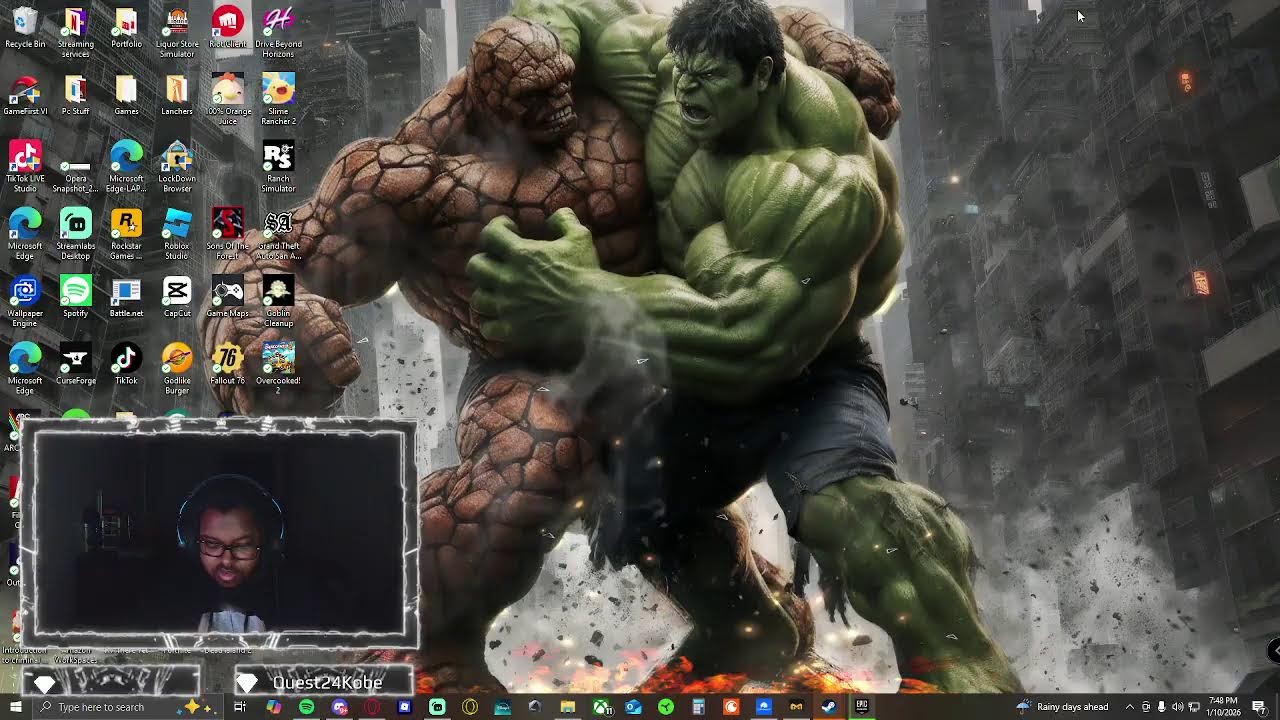Image resolution: width=1280 pixels, height=720 pixels.
Task: Open the Battle.net desktop shortcut
Action: pos(126,297)
